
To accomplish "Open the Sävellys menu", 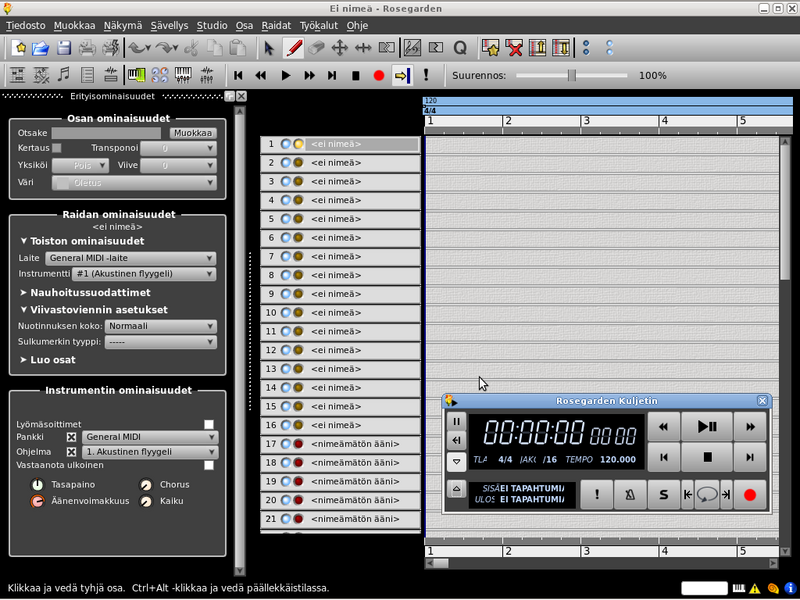I will point(168,25).
